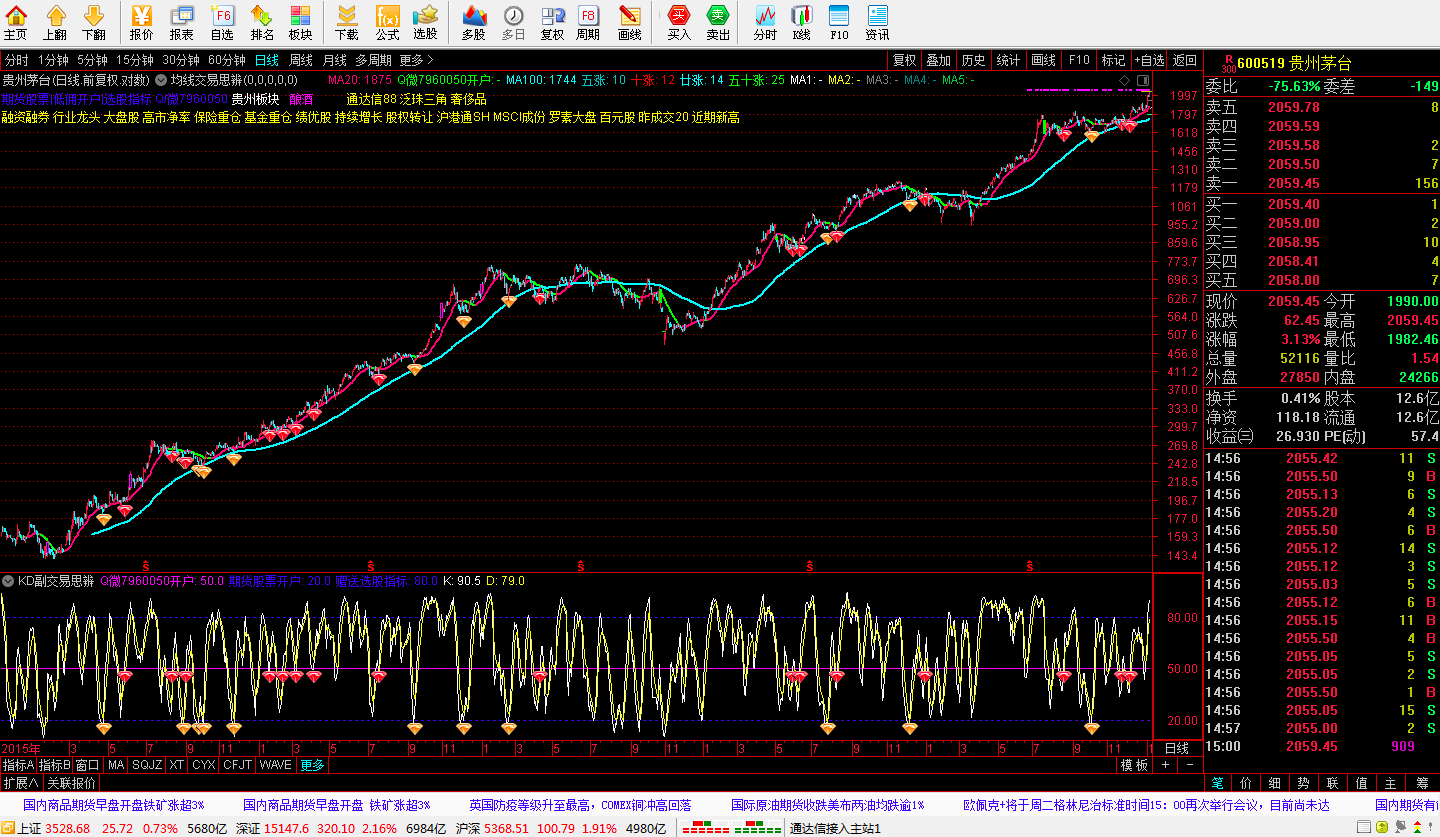Select the 画线 drawing tool icon

click(629, 22)
